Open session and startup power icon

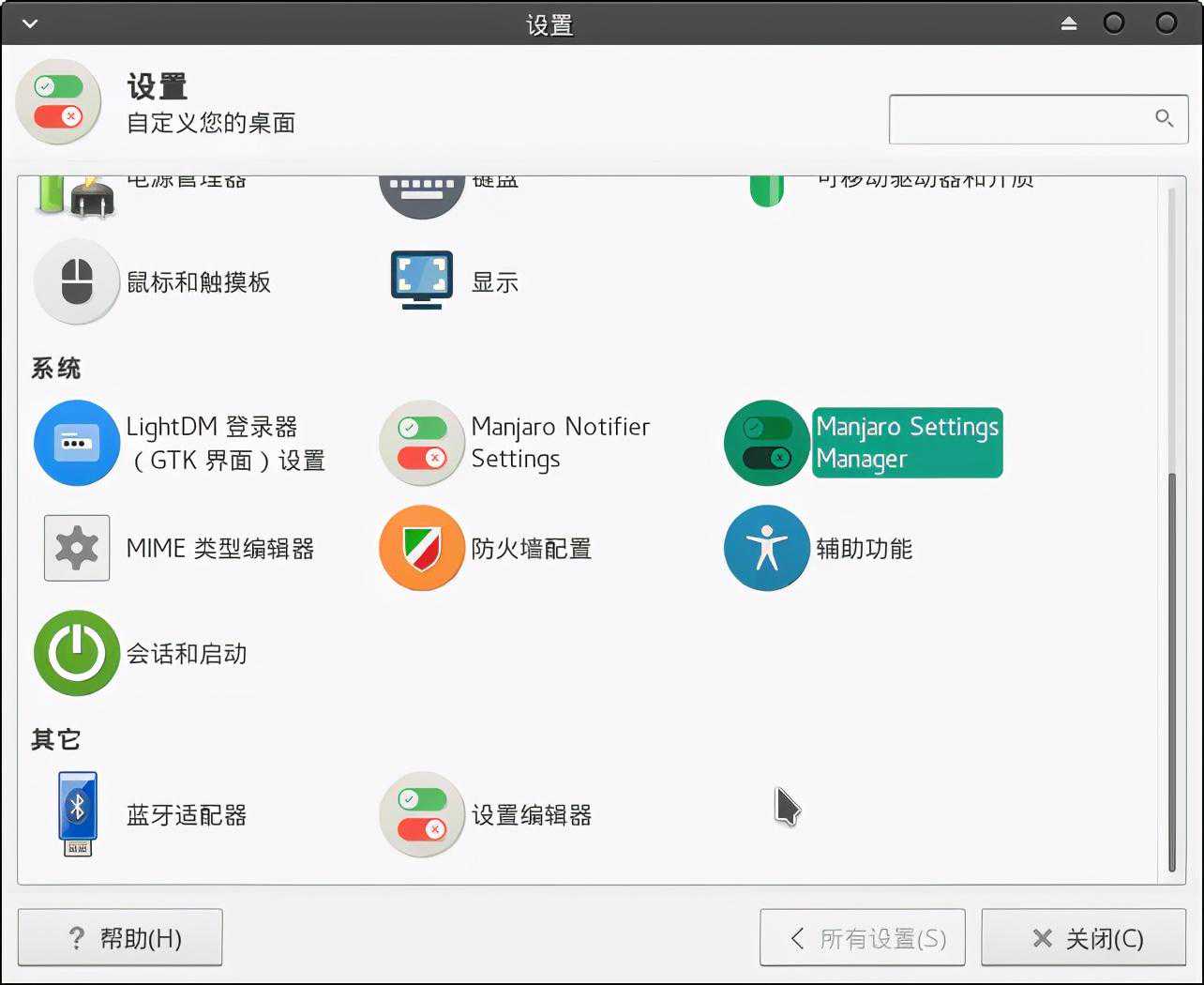(x=77, y=653)
